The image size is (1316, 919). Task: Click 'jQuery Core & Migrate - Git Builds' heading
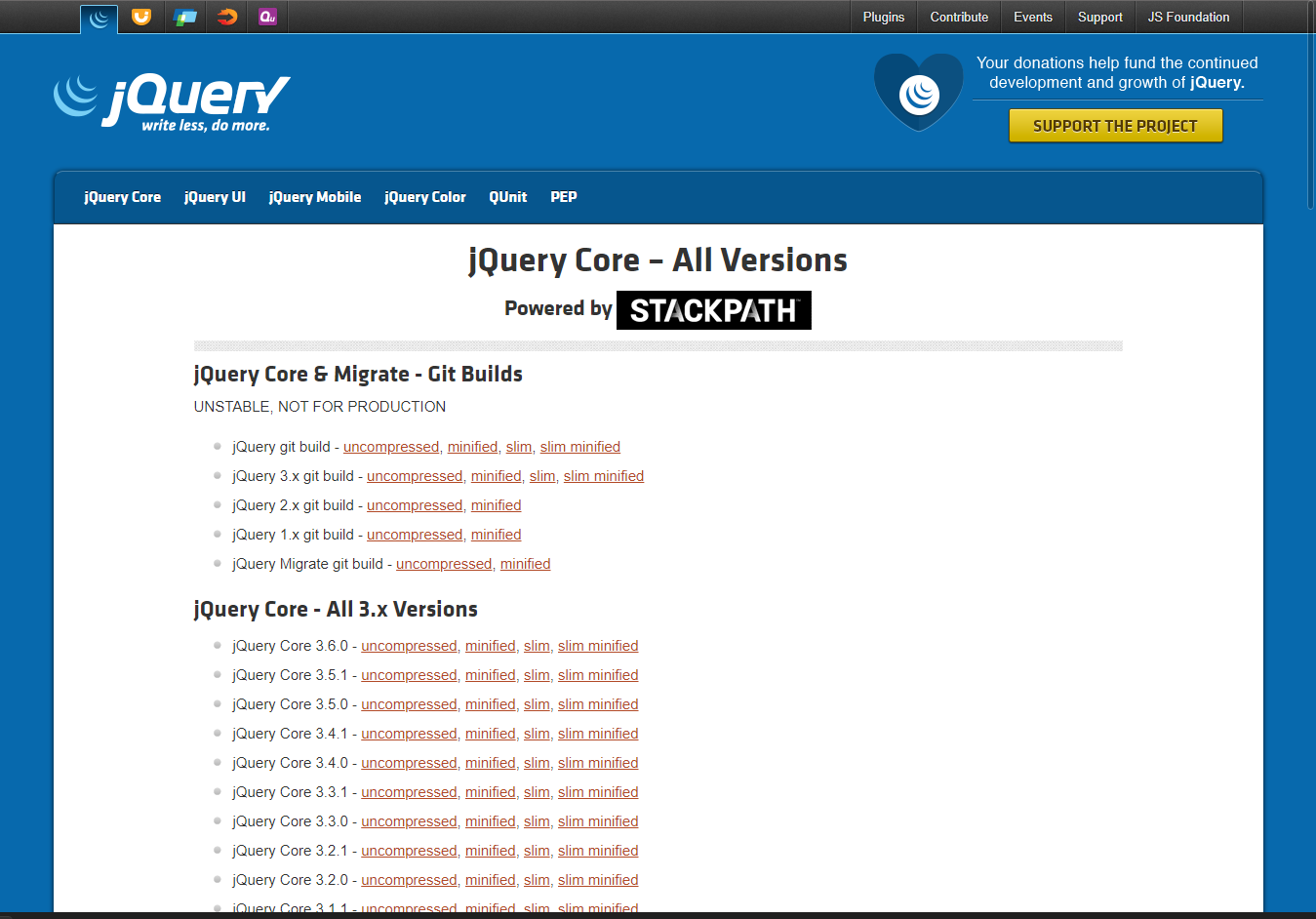tap(358, 375)
